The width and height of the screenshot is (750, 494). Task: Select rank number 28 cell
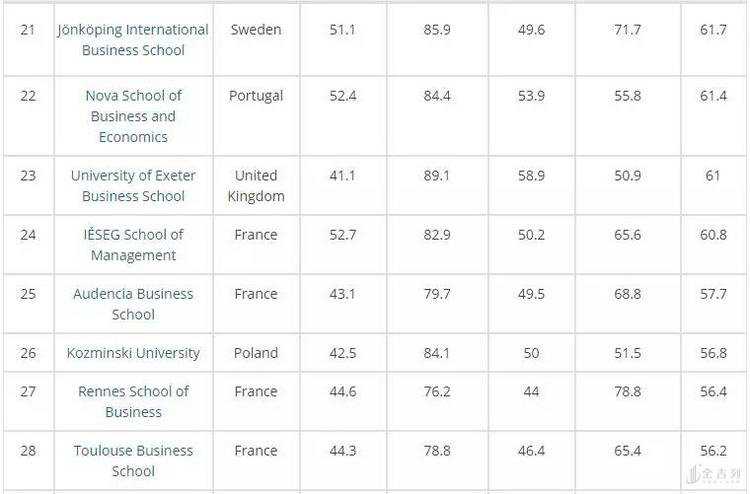click(28, 451)
